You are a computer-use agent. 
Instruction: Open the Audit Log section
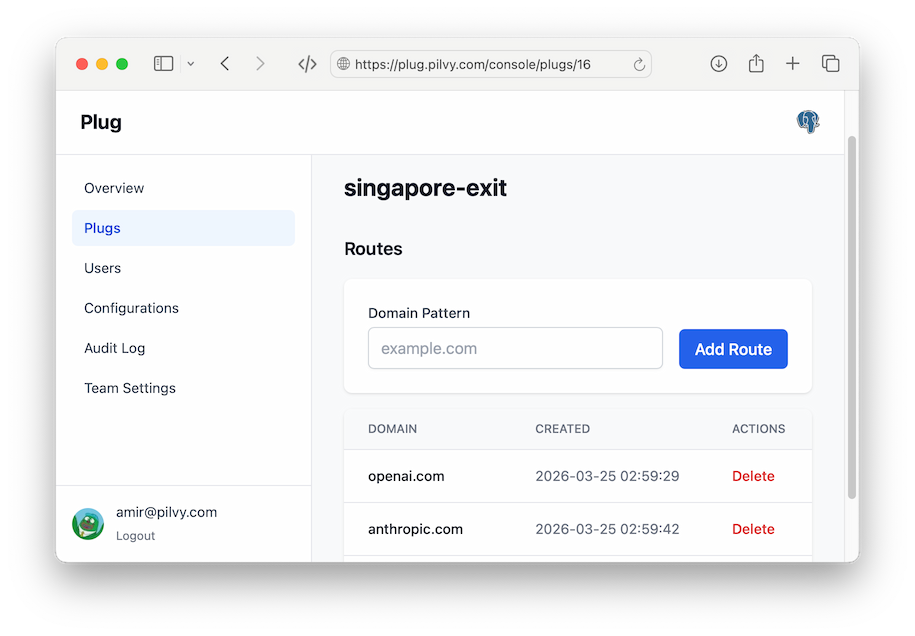(114, 348)
